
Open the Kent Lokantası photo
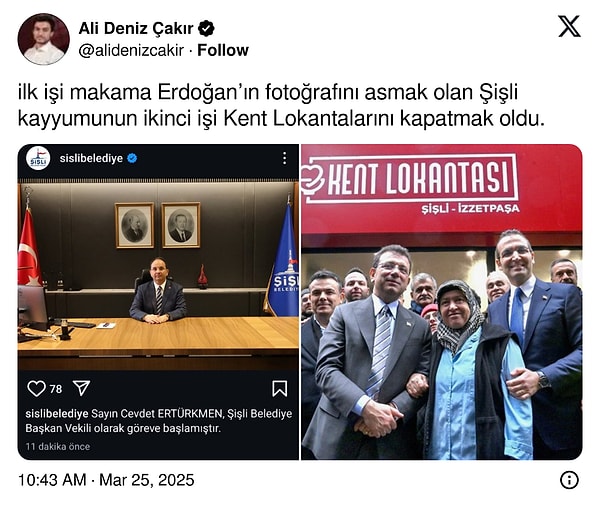442,302
